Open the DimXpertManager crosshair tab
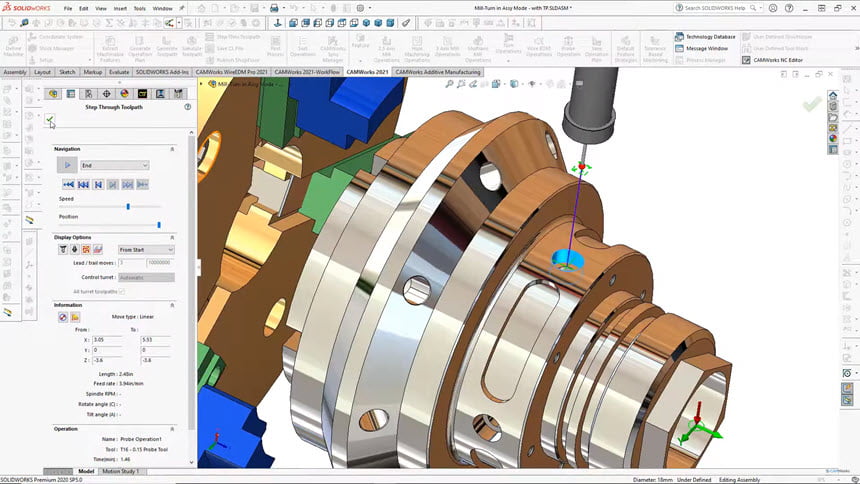Screen dimensions: 860x484 tap(106, 94)
